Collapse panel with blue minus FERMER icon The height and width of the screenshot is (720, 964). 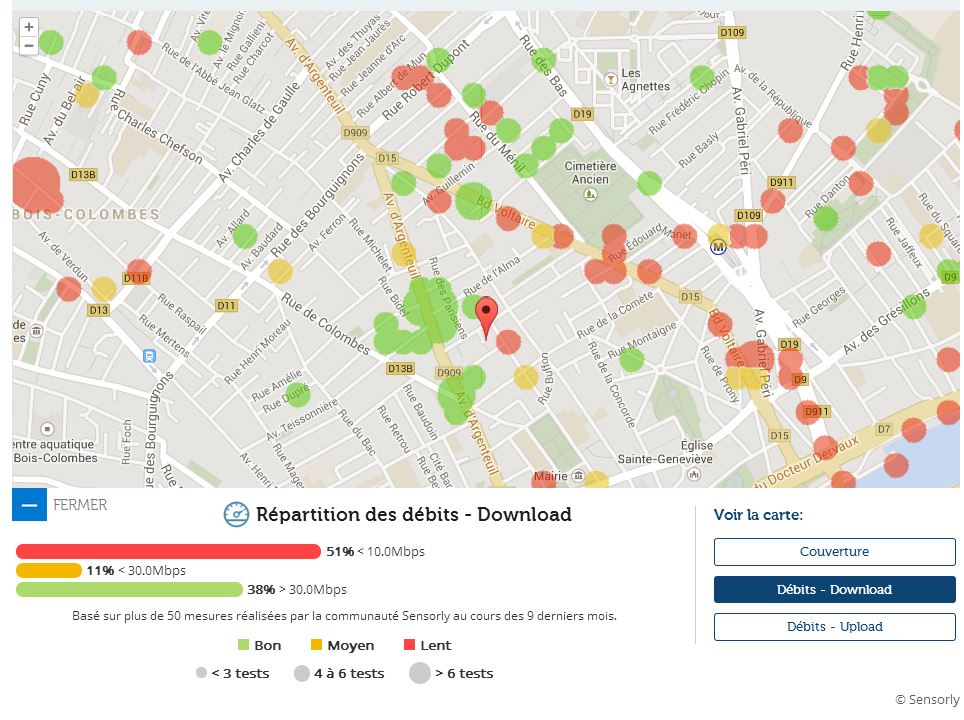tap(29, 505)
